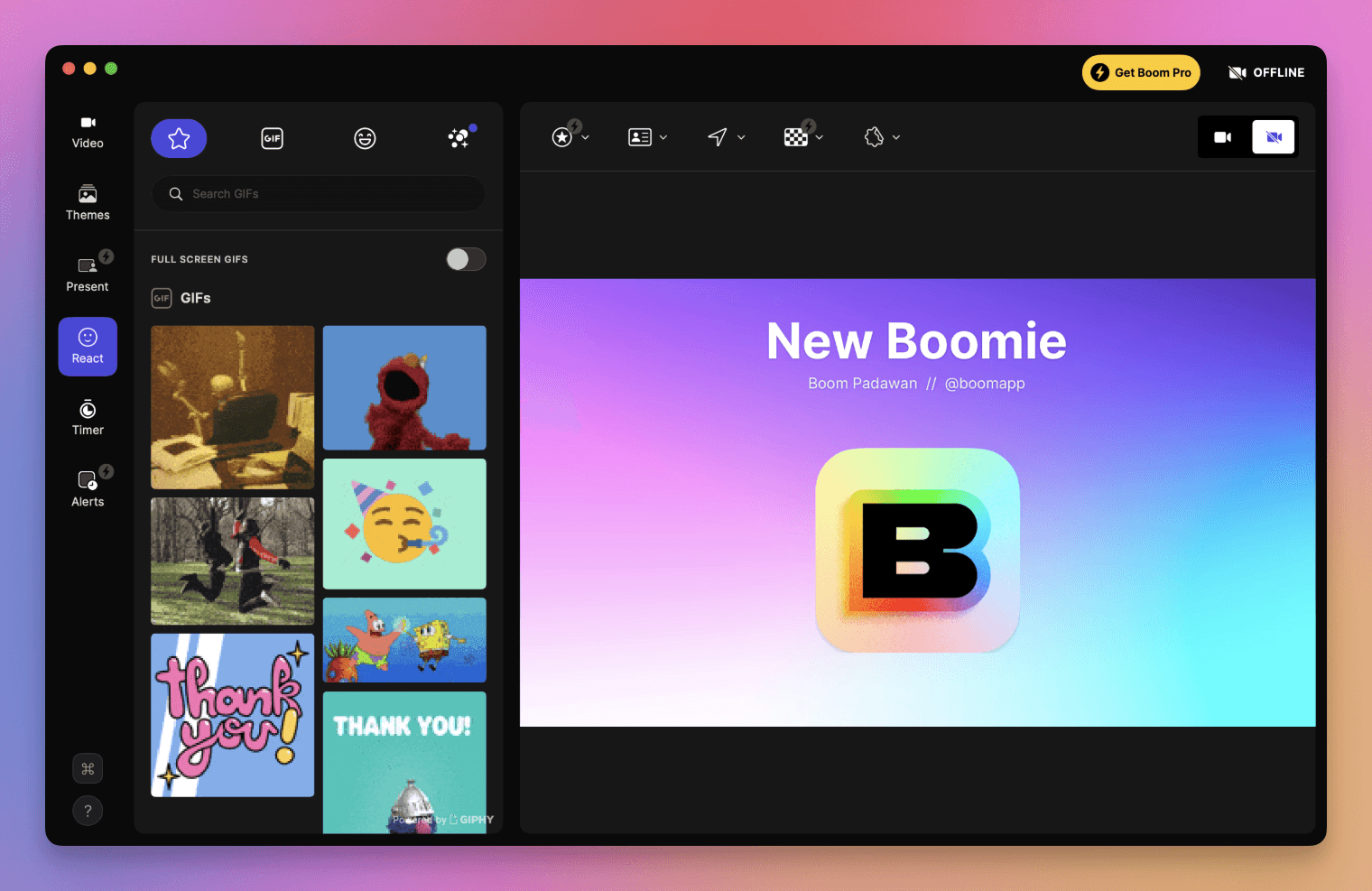Click the lightning bolt icon in Get Boom Pro
Viewport: 1372px width, 891px height.
pyautogui.click(x=1099, y=73)
